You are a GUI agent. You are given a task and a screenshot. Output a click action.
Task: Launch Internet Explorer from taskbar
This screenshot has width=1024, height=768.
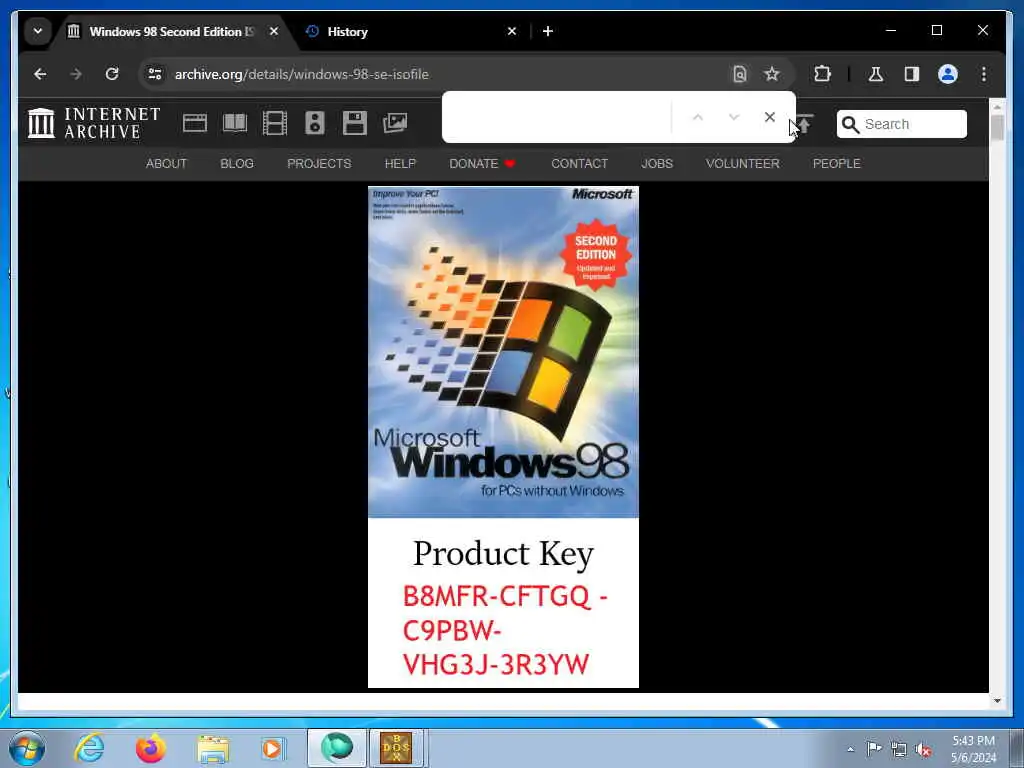(89, 748)
